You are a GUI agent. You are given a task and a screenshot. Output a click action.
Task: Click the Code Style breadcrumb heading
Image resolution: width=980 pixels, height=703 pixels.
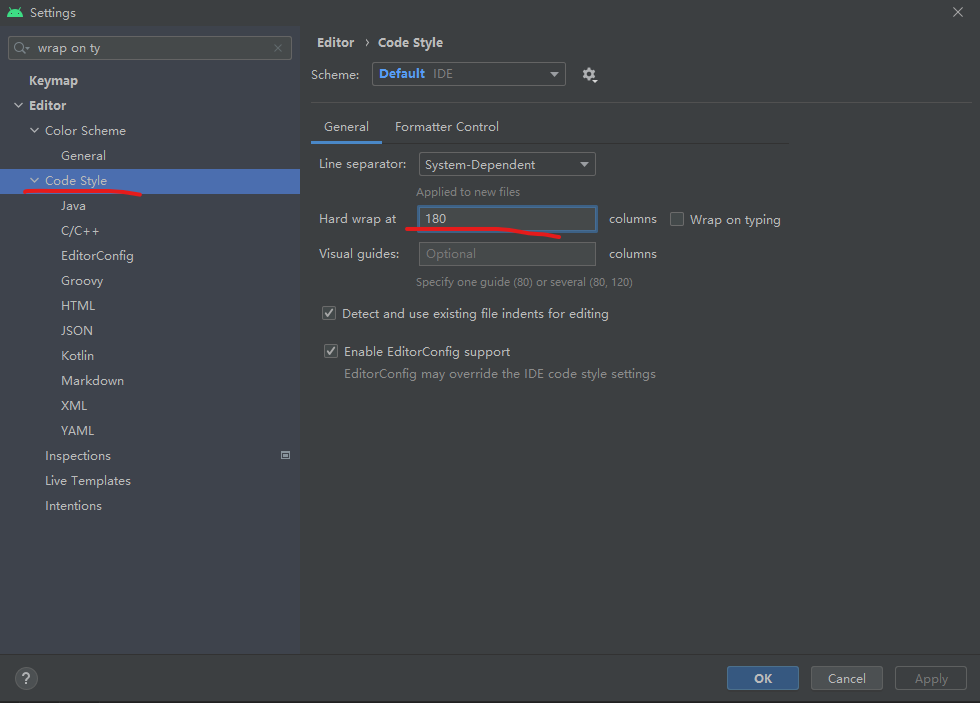point(411,42)
